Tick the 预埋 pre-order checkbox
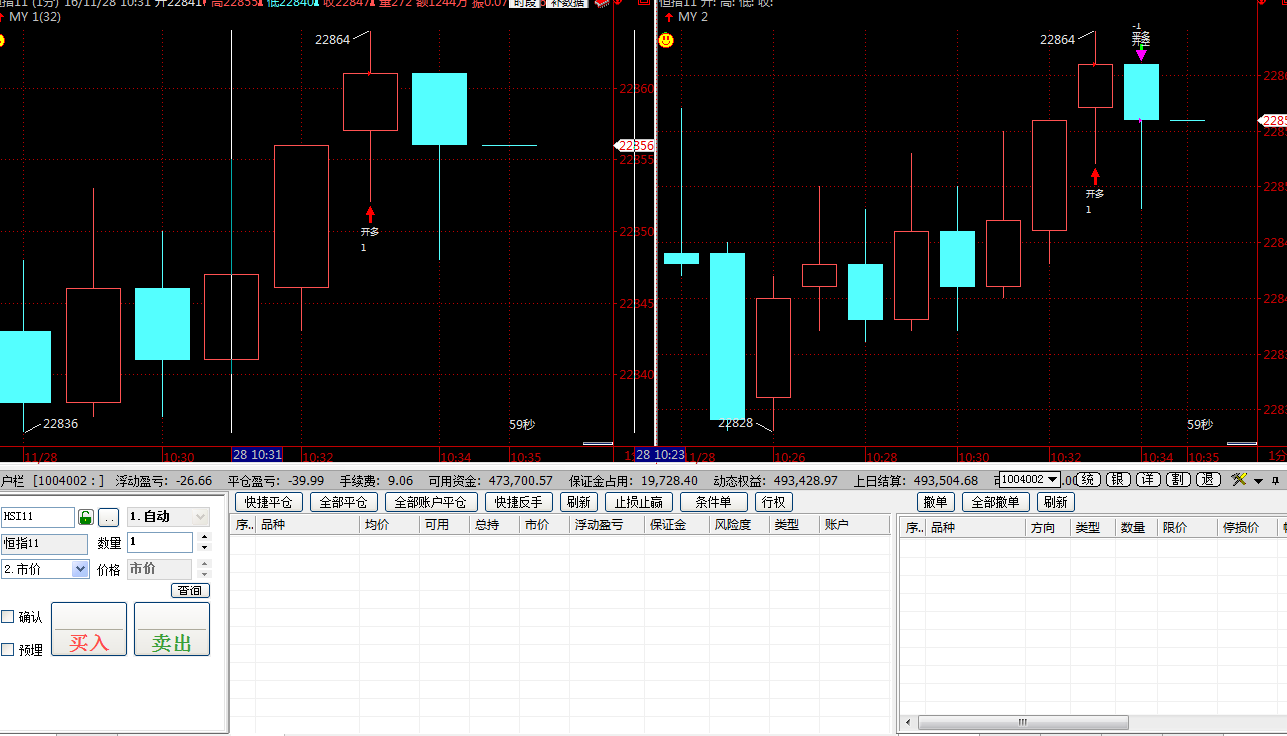The image size is (1287, 736). pos(8,650)
